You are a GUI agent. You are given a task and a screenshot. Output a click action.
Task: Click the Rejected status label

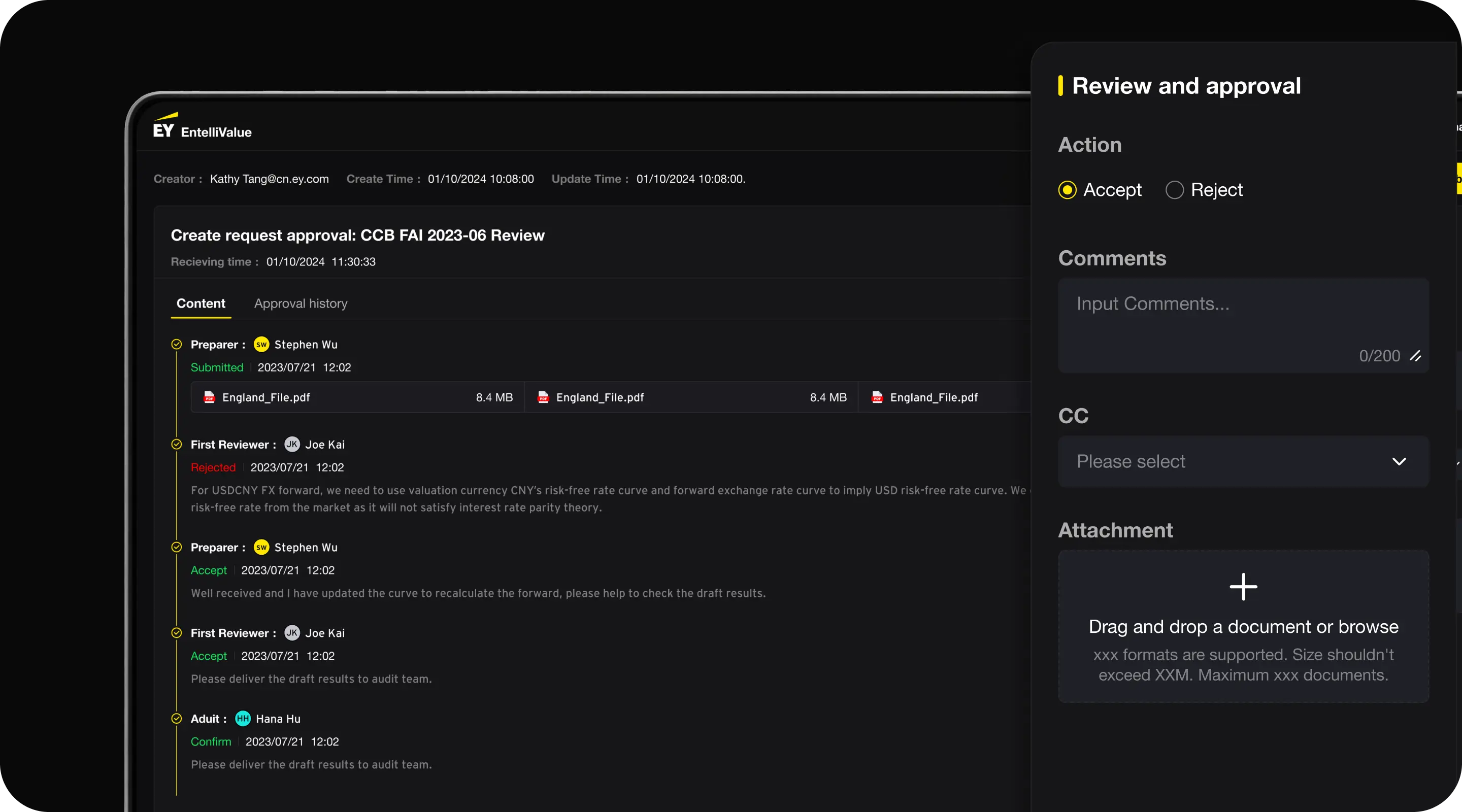pos(213,467)
